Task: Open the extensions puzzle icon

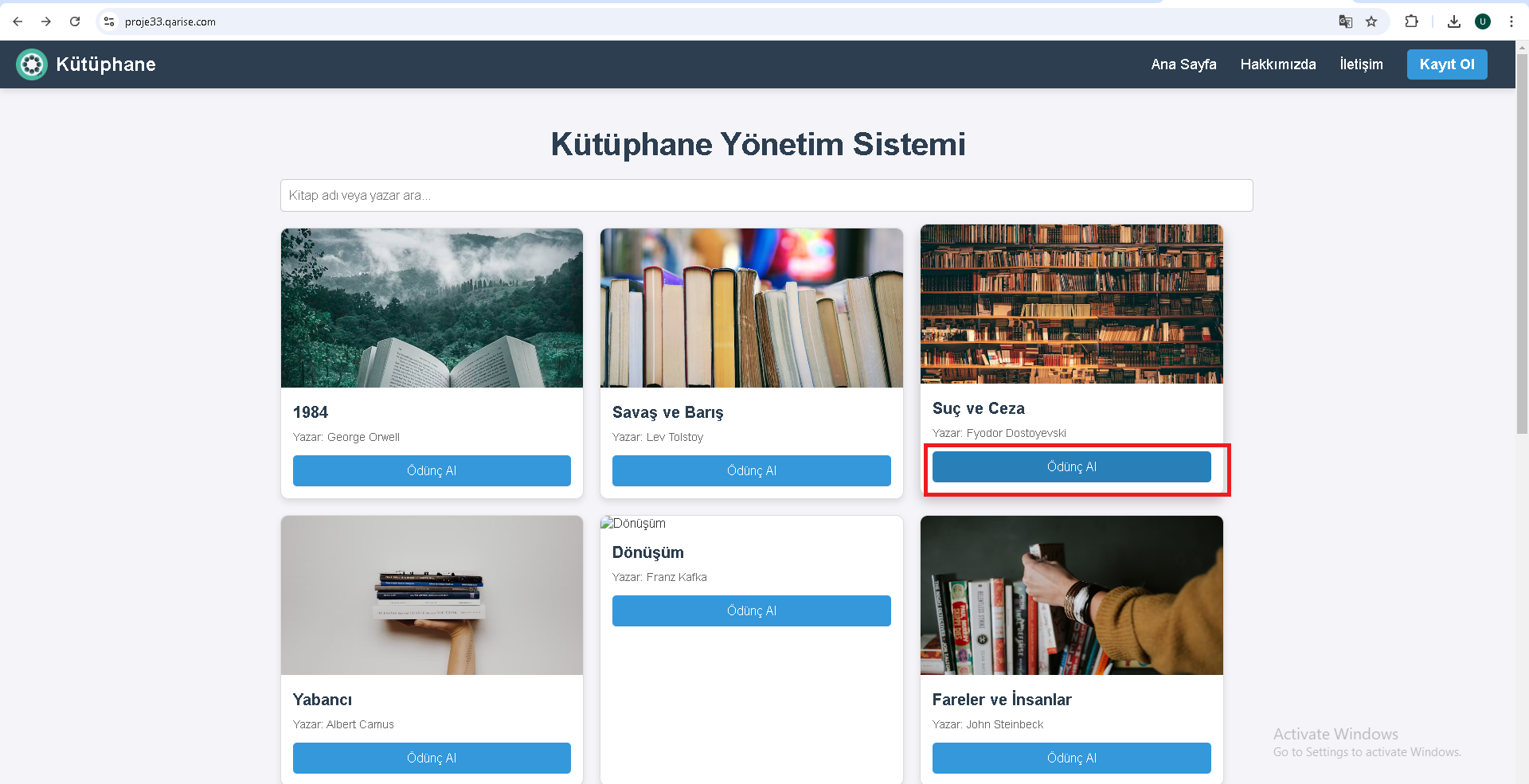Action: [1411, 21]
